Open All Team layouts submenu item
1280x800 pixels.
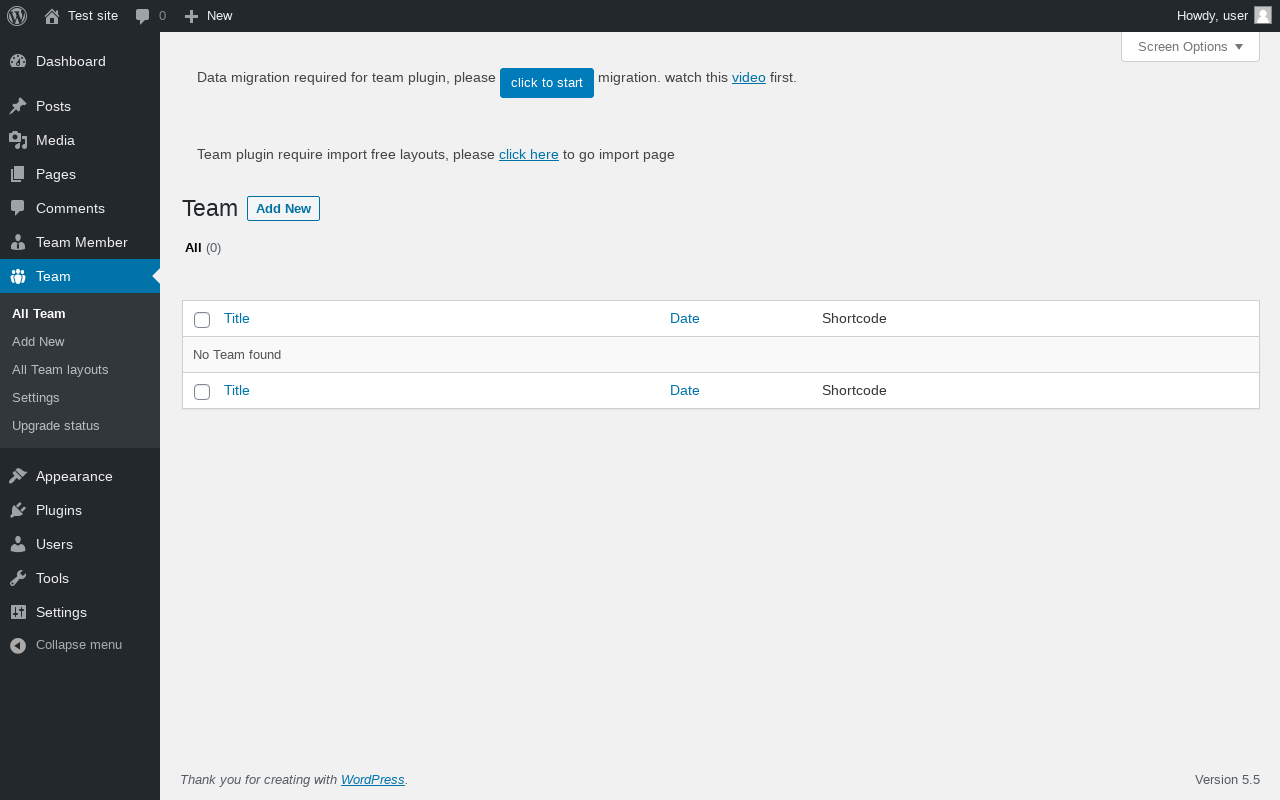(x=60, y=370)
